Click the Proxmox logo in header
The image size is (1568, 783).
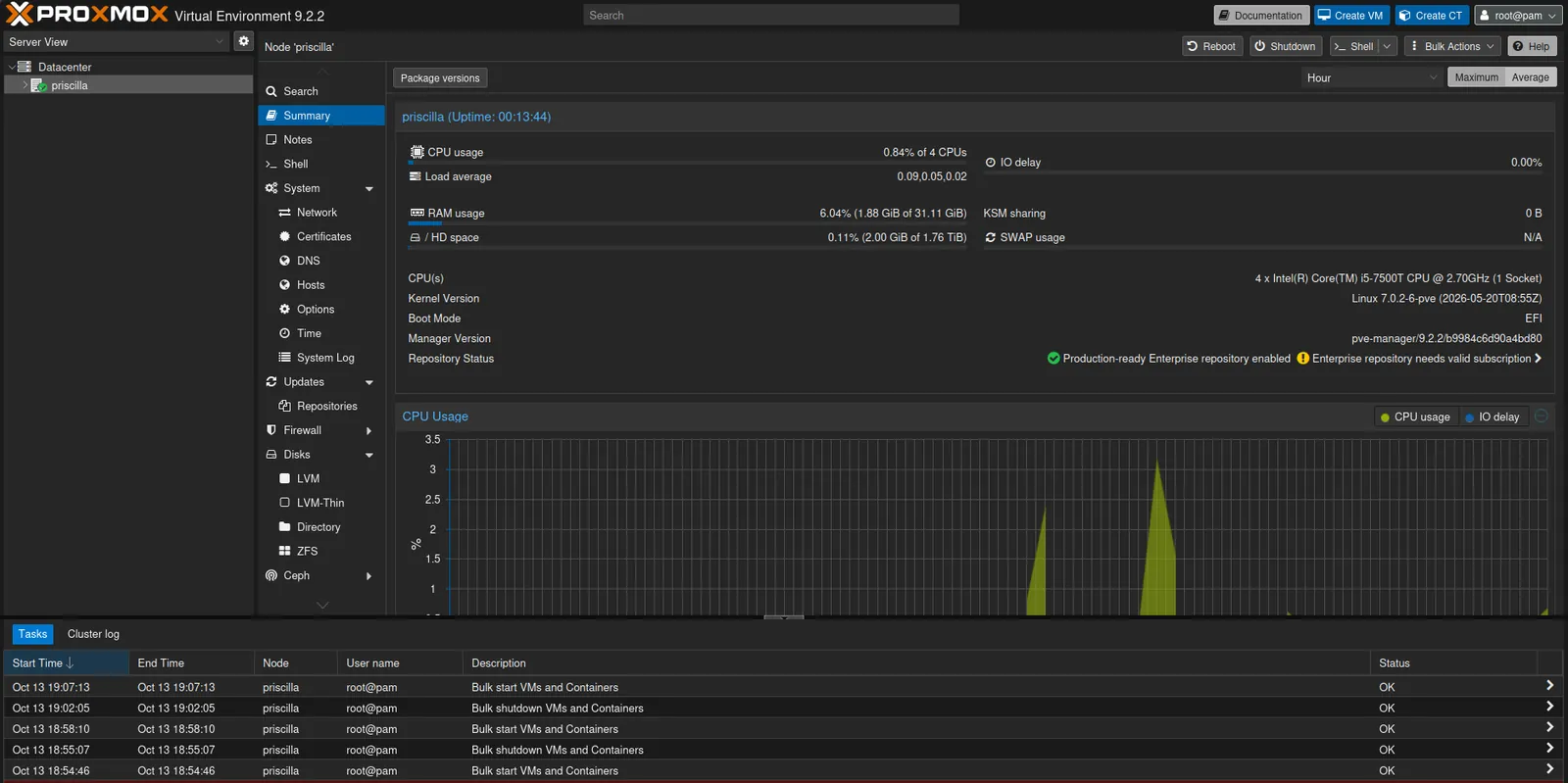(87, 15)
